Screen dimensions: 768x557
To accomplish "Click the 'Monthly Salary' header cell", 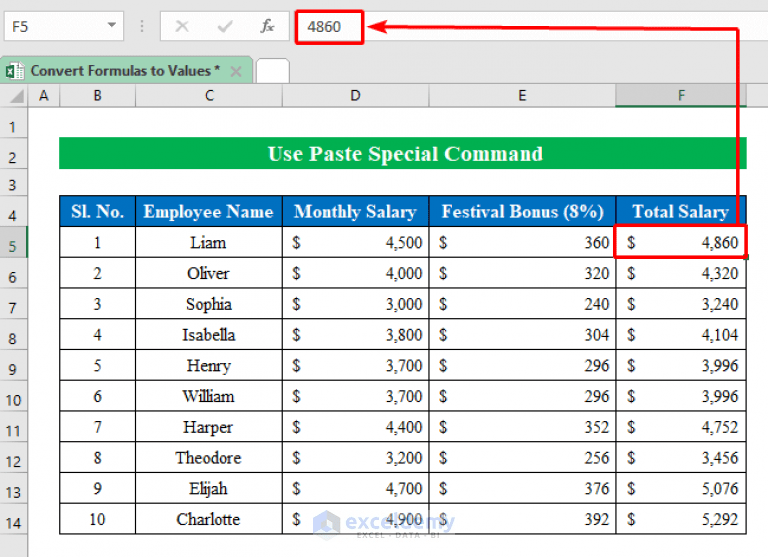I will (x=356, y=211).
